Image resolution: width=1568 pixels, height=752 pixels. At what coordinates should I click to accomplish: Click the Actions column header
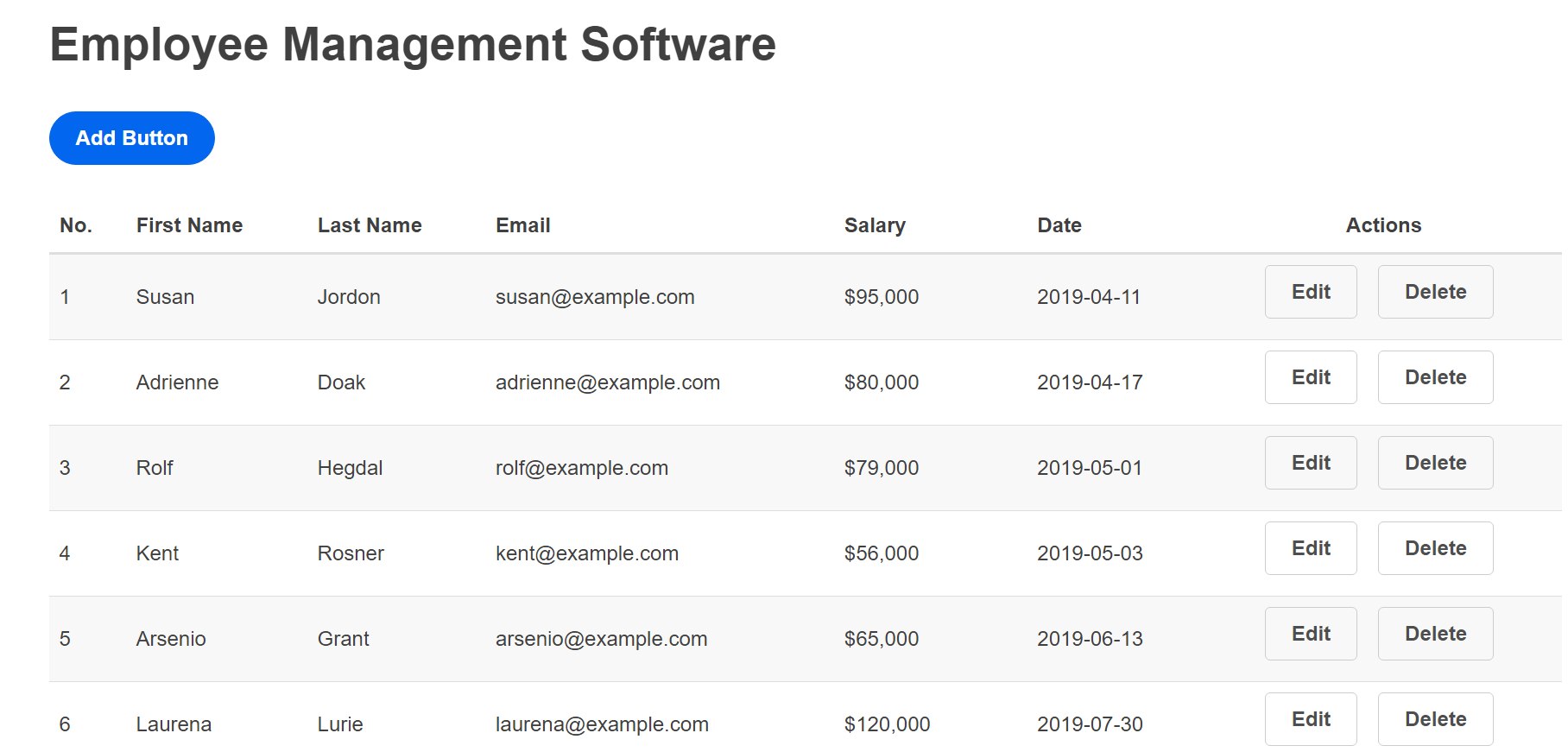1383,225
